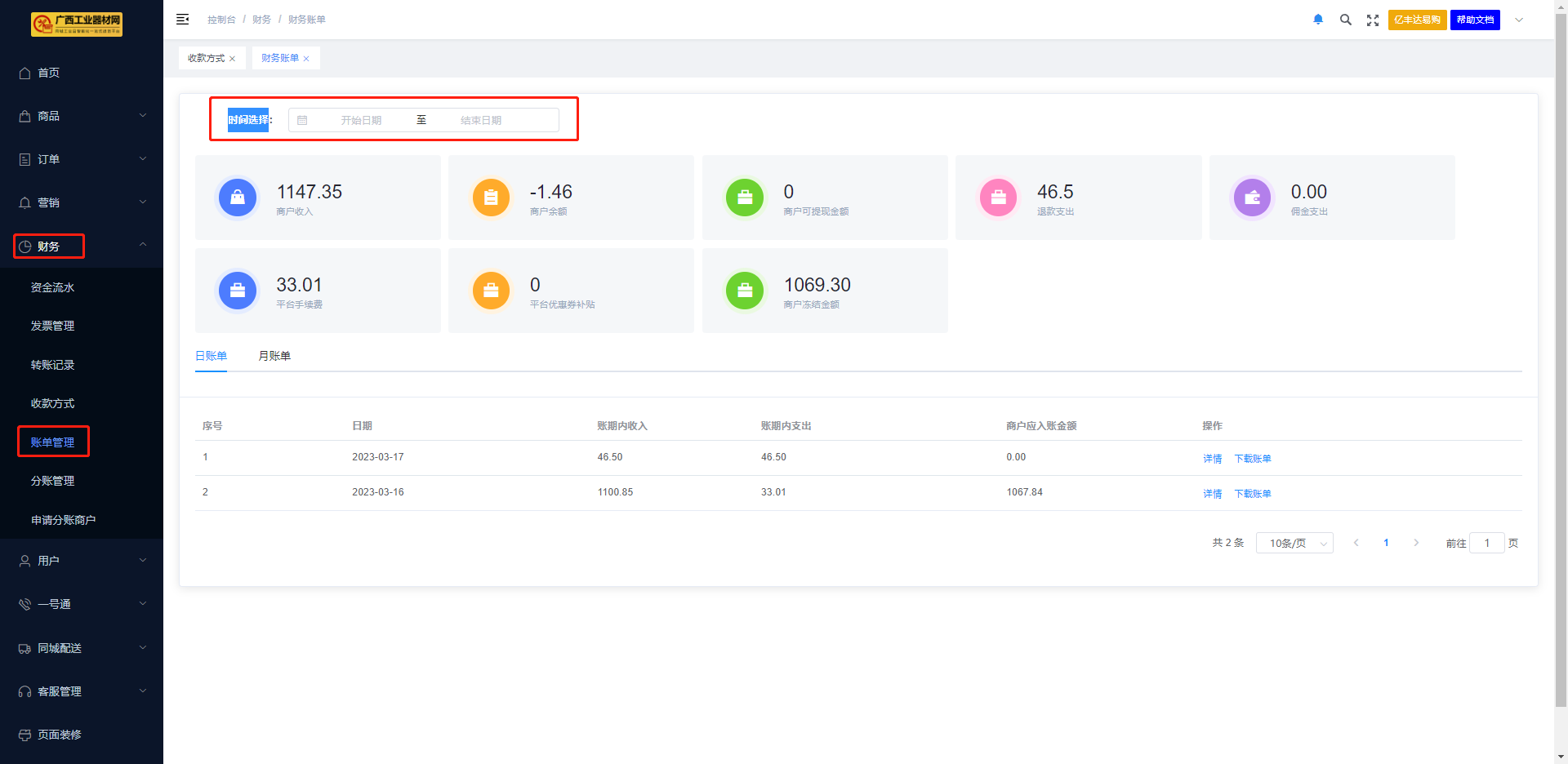Click the 首页 home icon in sidebar
Viewport: 1568px width, 764px height.
click(25, 73)
